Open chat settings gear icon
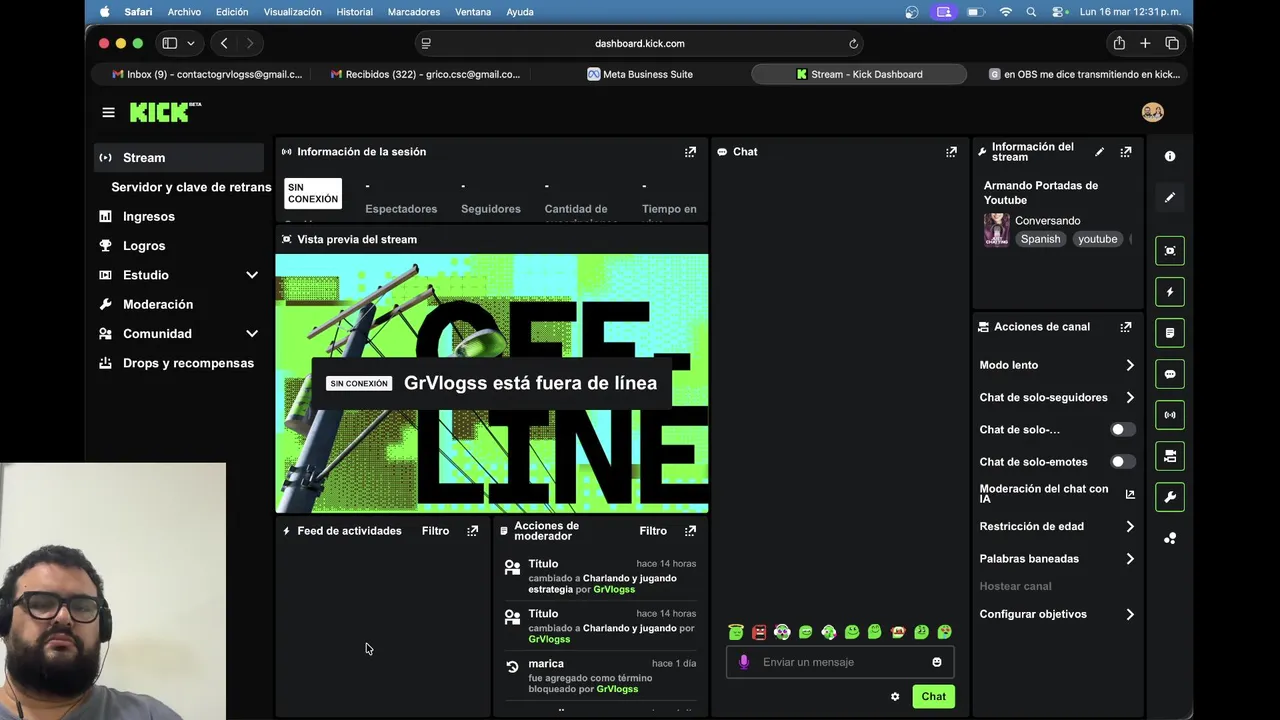The width and height of the screenshot is (1280, 720). [x=895, y=697]
